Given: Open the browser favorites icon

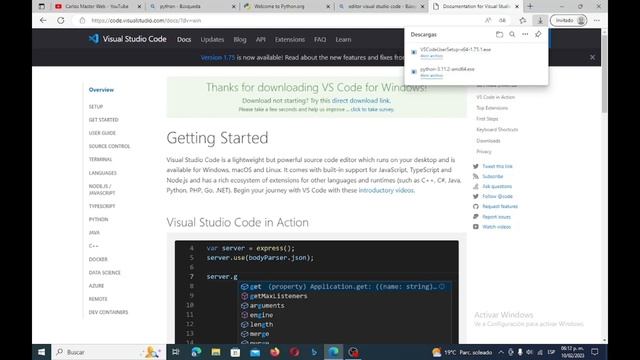Looking at the screenshot, I should [523, 20].
